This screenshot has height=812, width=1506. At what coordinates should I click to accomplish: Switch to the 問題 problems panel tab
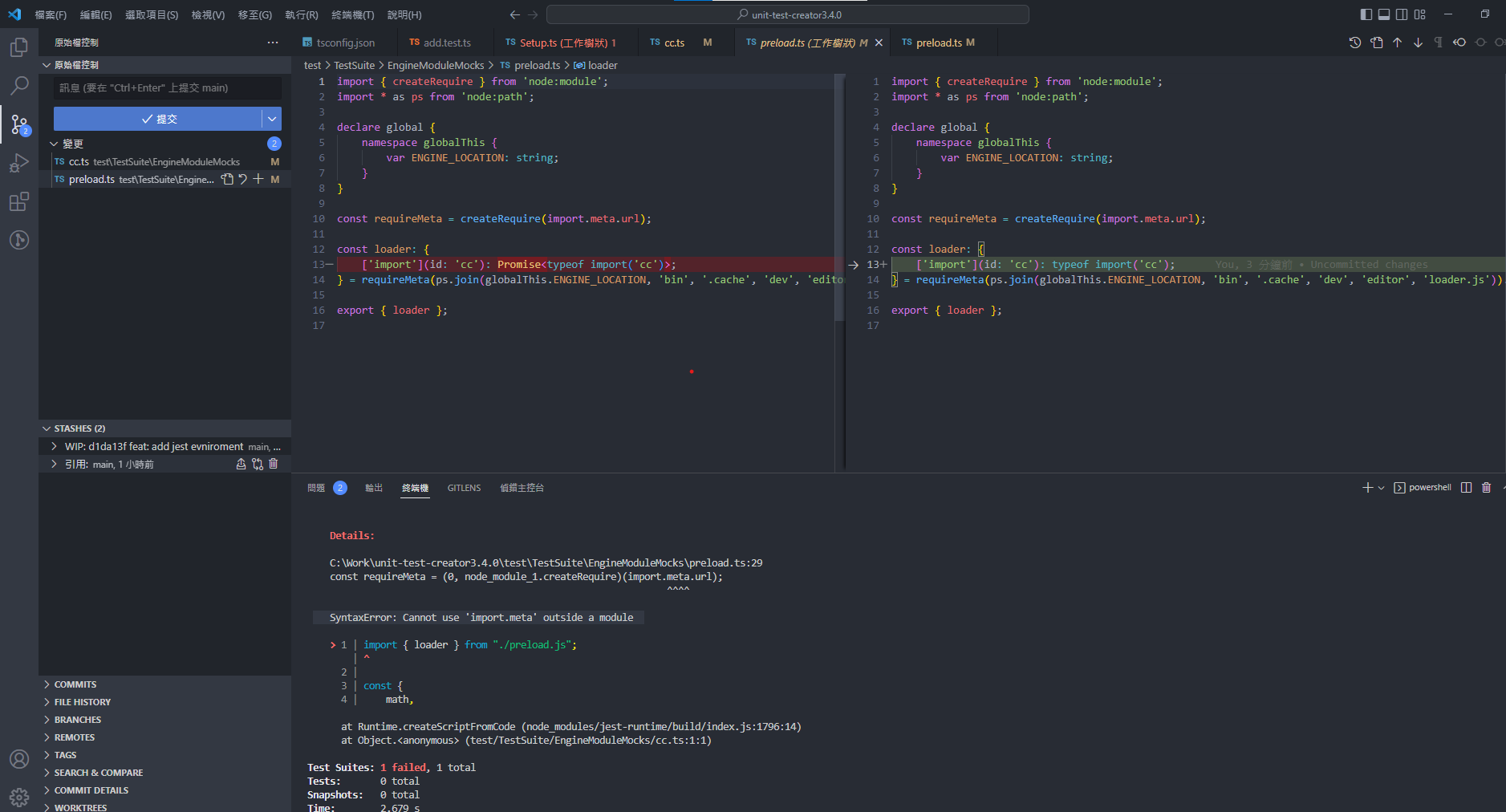(316, 488)
